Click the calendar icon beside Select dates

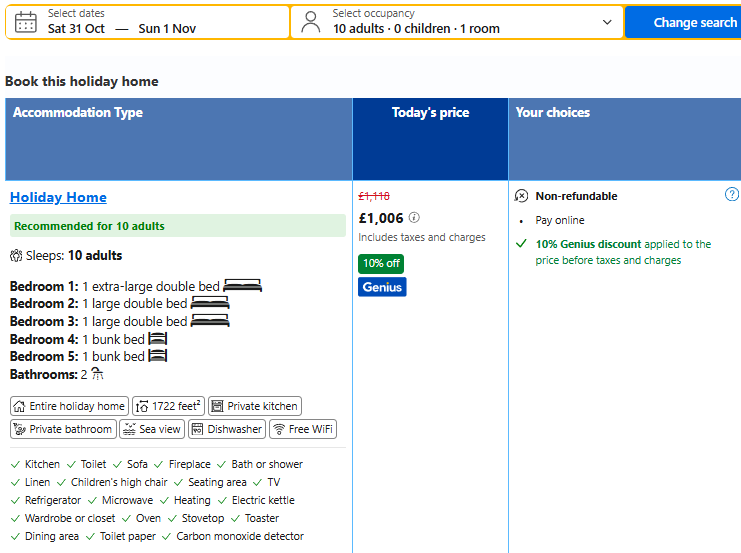tap(26, 22)
